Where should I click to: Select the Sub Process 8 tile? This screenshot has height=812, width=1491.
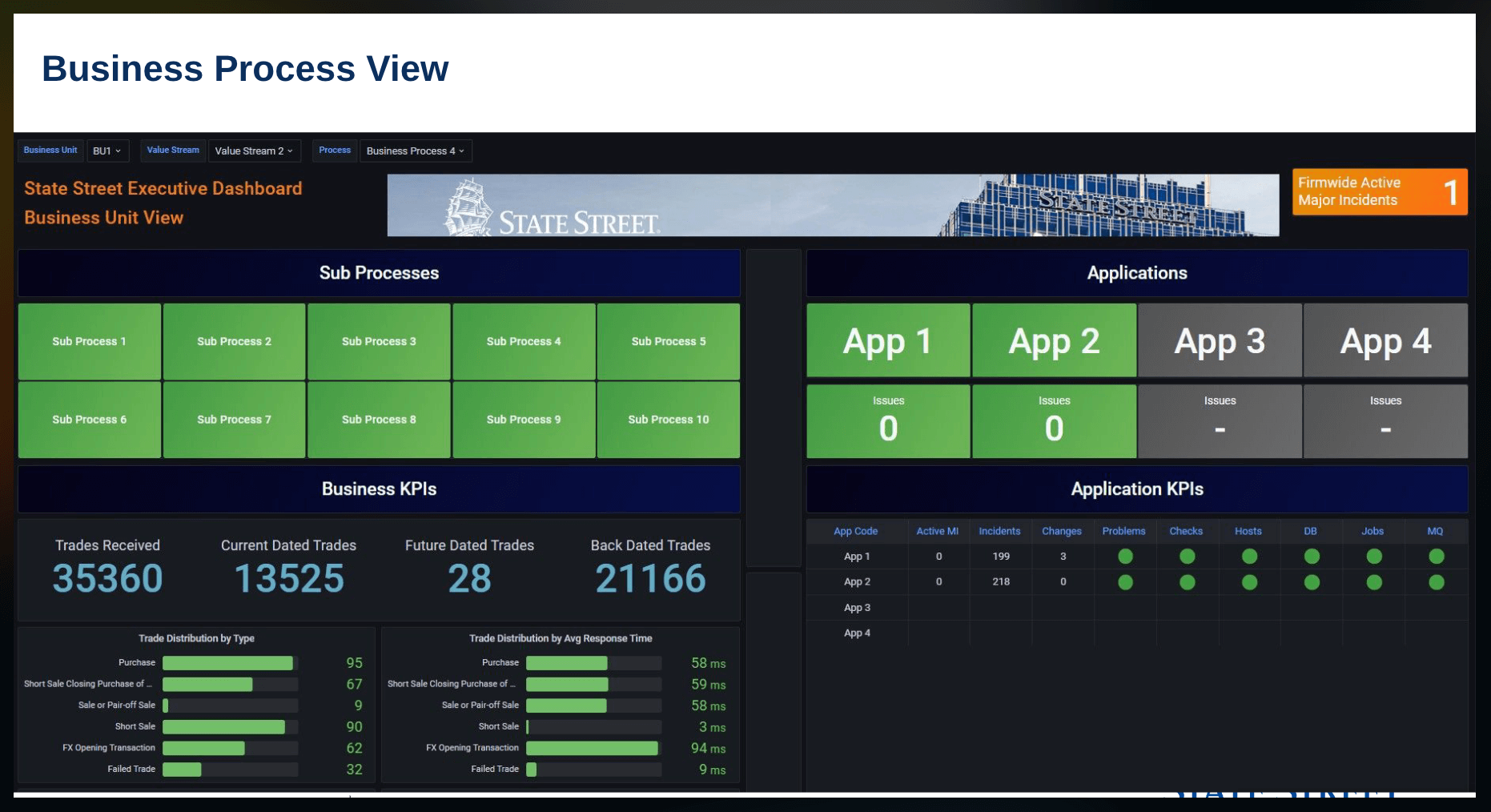pos(380,420)
